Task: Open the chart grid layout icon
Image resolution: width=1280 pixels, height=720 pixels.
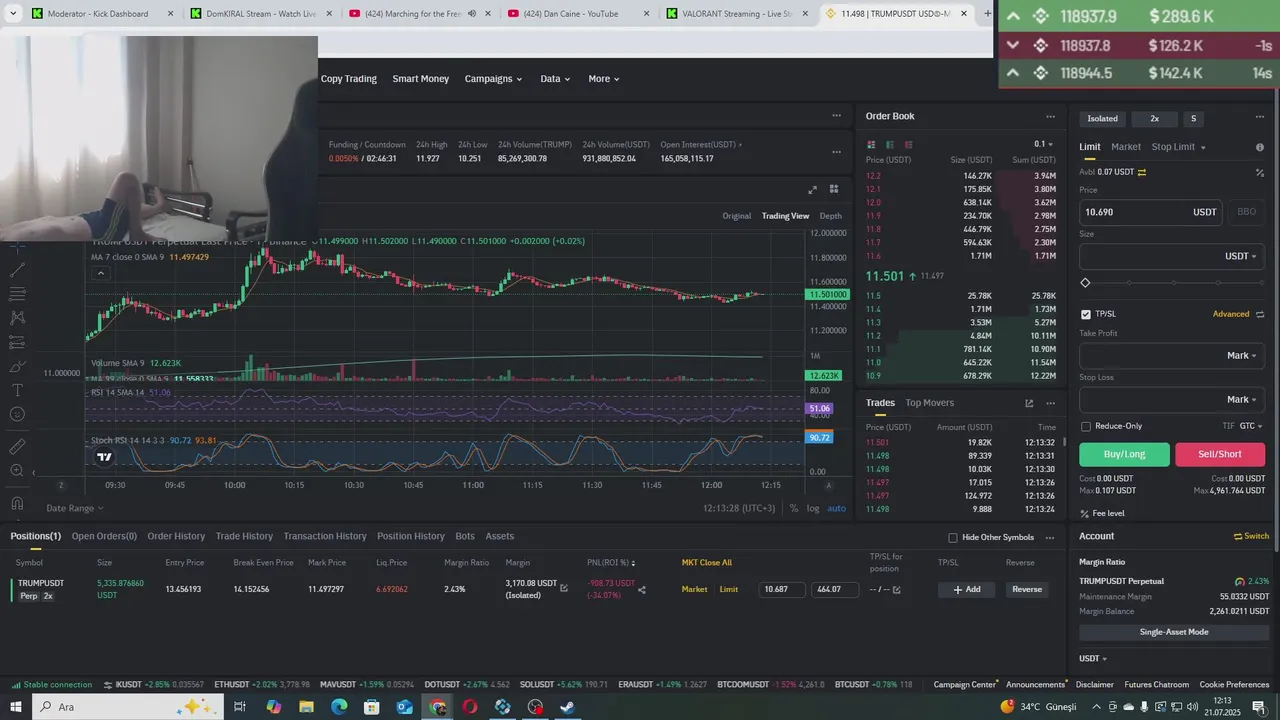Action: click(x=834, y=189)
